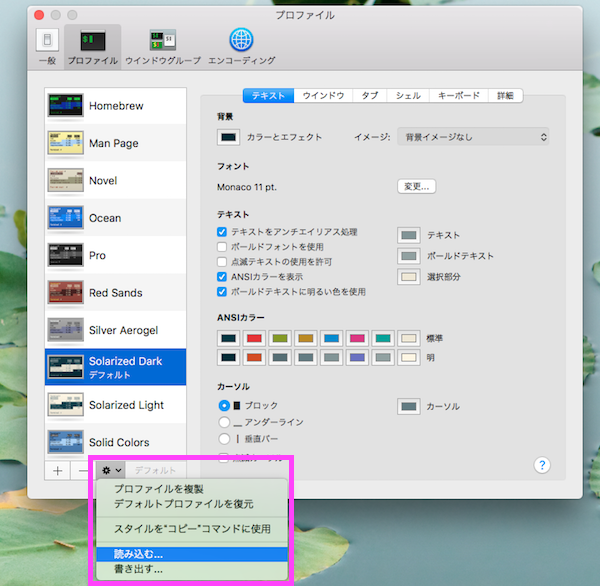This screenshot has width=600, height=586.
Task: Enable ボールドフォントを使用 checkbox
Action: [222, 246]
